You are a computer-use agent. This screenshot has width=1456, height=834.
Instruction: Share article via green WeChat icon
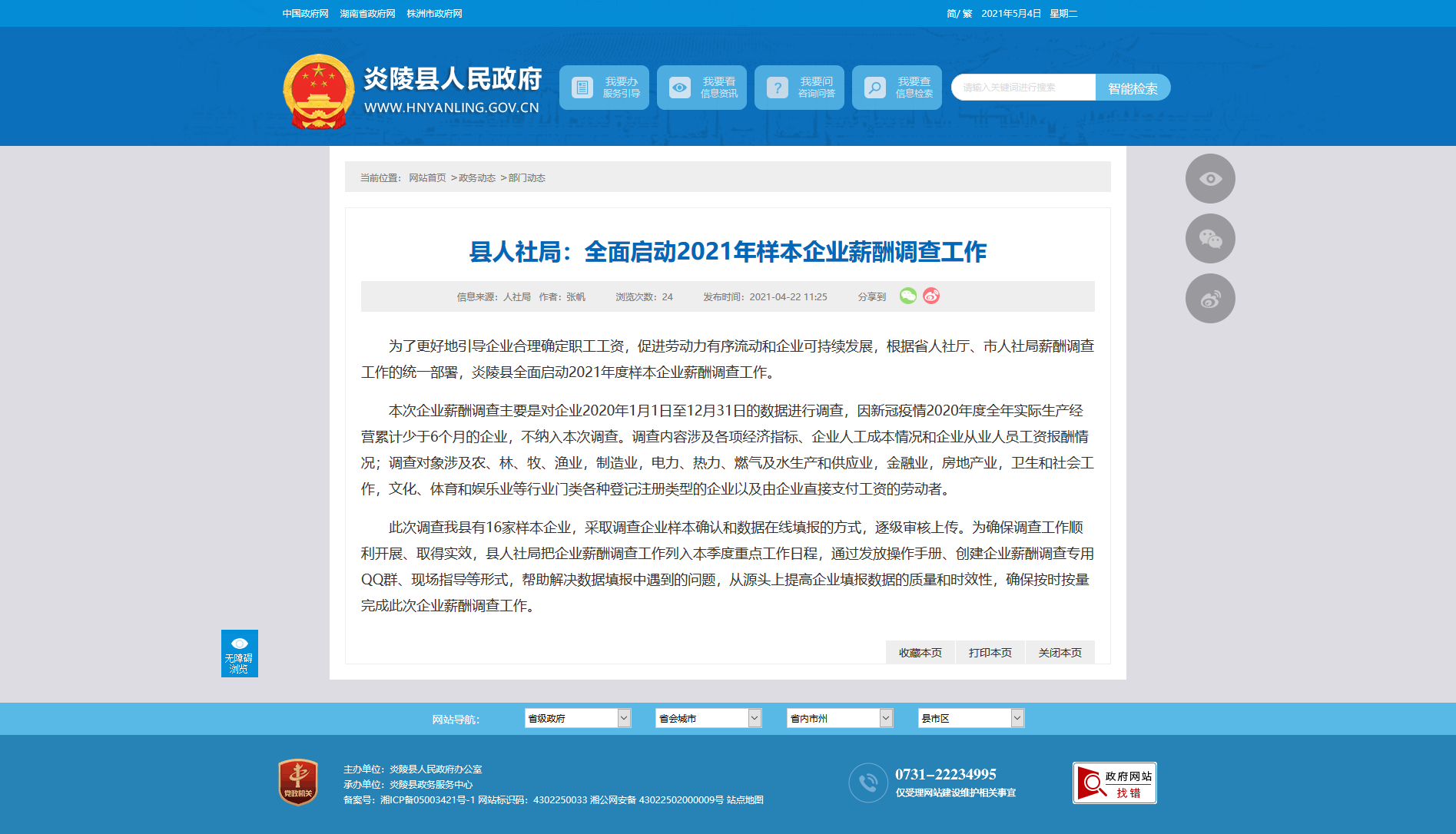(908, 296)
